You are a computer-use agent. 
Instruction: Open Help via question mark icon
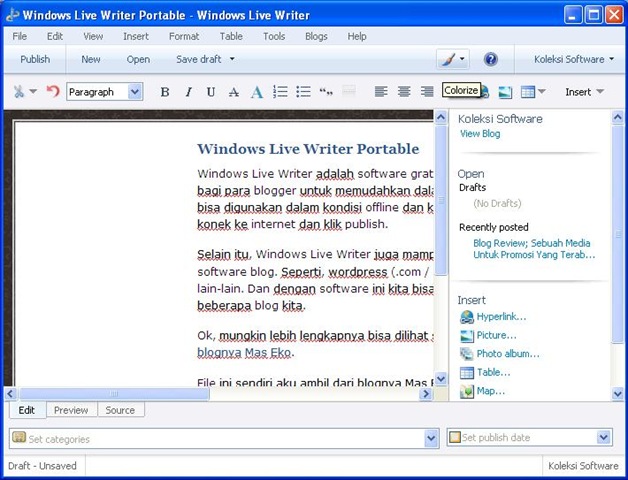pos(491,60)
